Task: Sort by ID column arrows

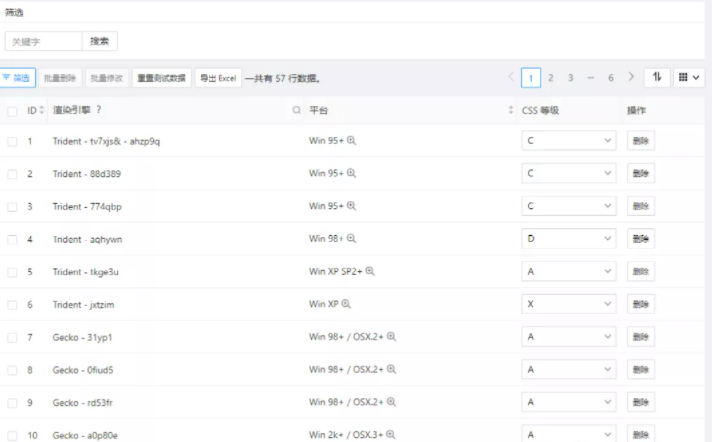Action: (x=42, y=110)
